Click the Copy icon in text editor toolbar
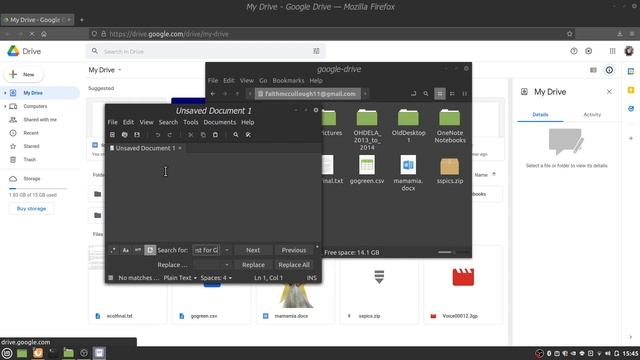 pyautogui.click(x=203, y=135)
